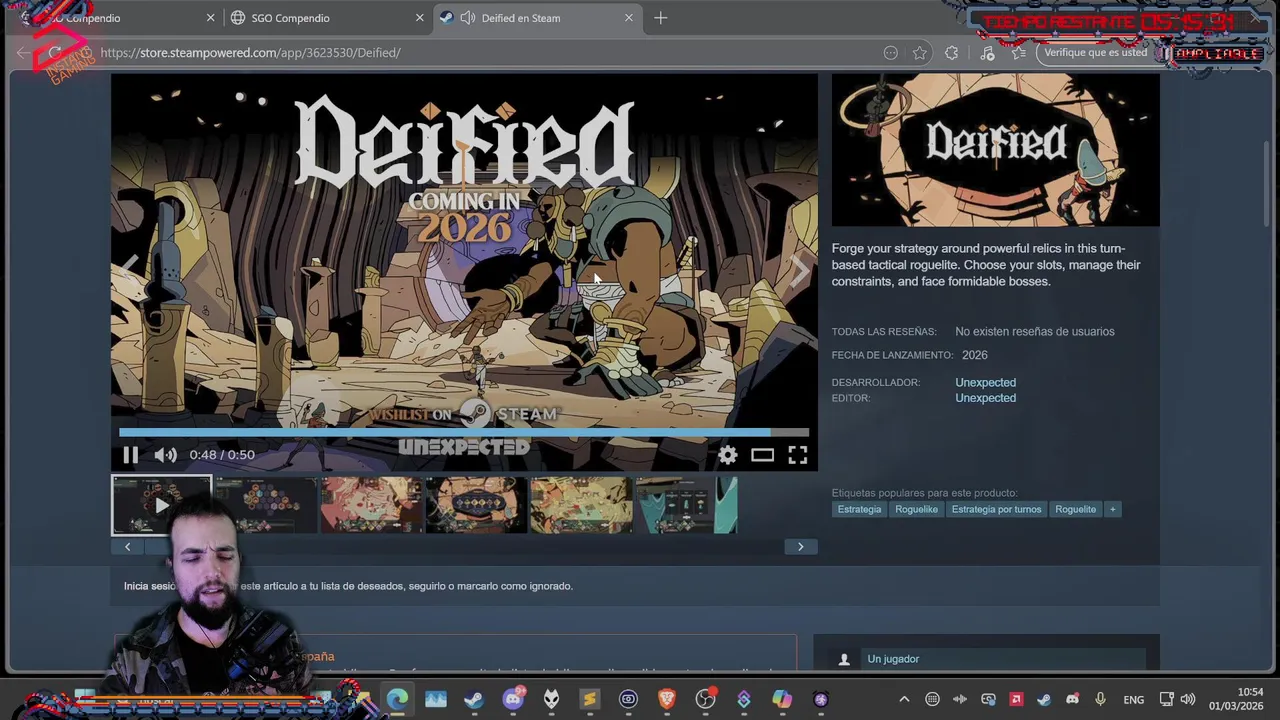
Task: Select the fifth screenshot thumbnail
Action: pyautogui.click(x=581, y=505)
